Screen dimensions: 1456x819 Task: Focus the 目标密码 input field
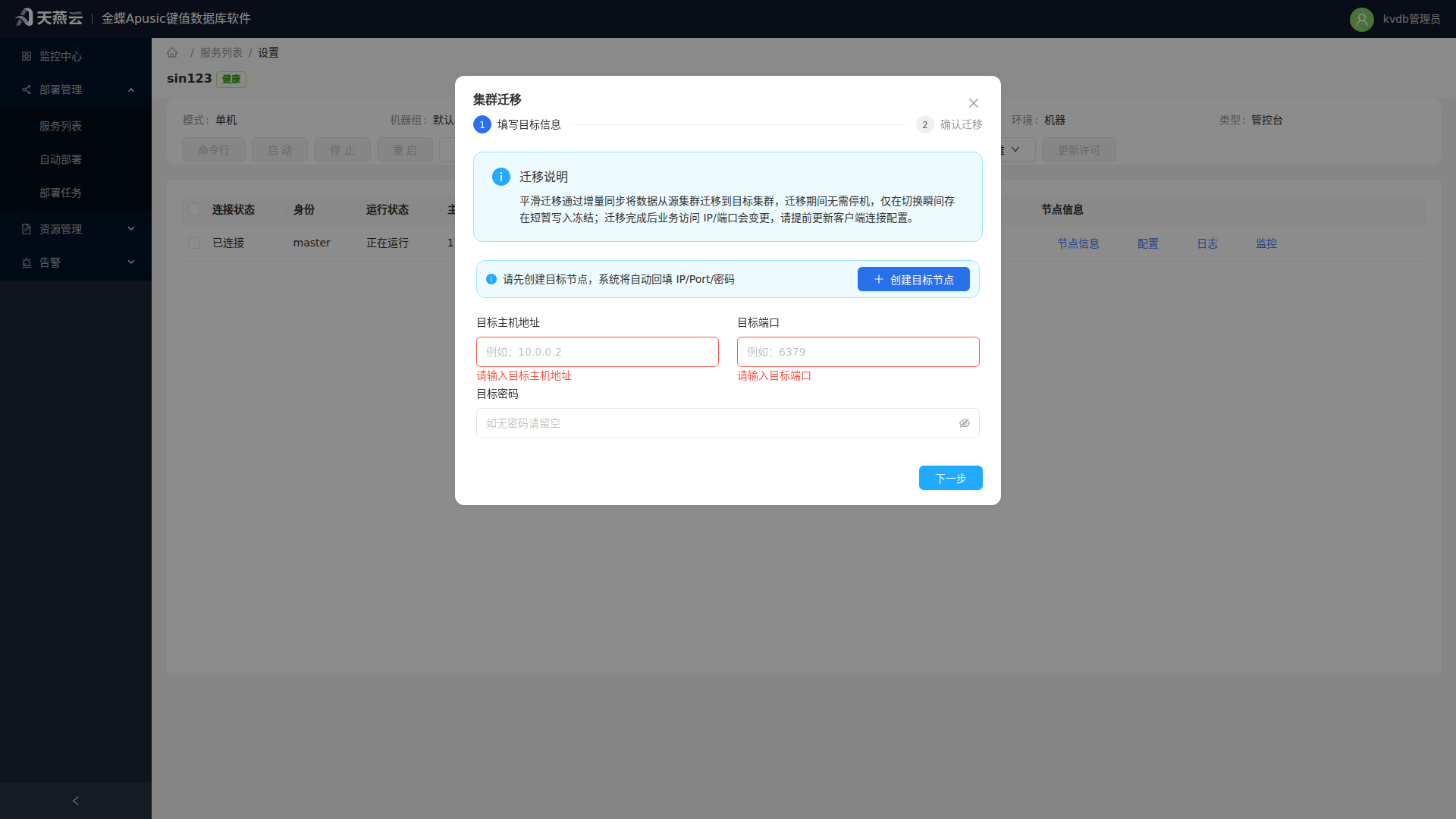pos(728,423)
